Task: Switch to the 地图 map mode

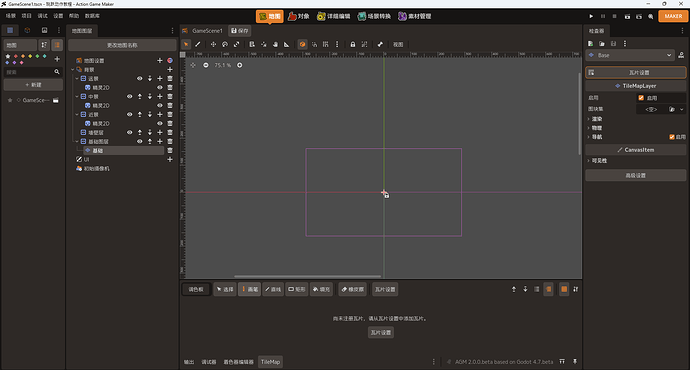Action: 270,16
